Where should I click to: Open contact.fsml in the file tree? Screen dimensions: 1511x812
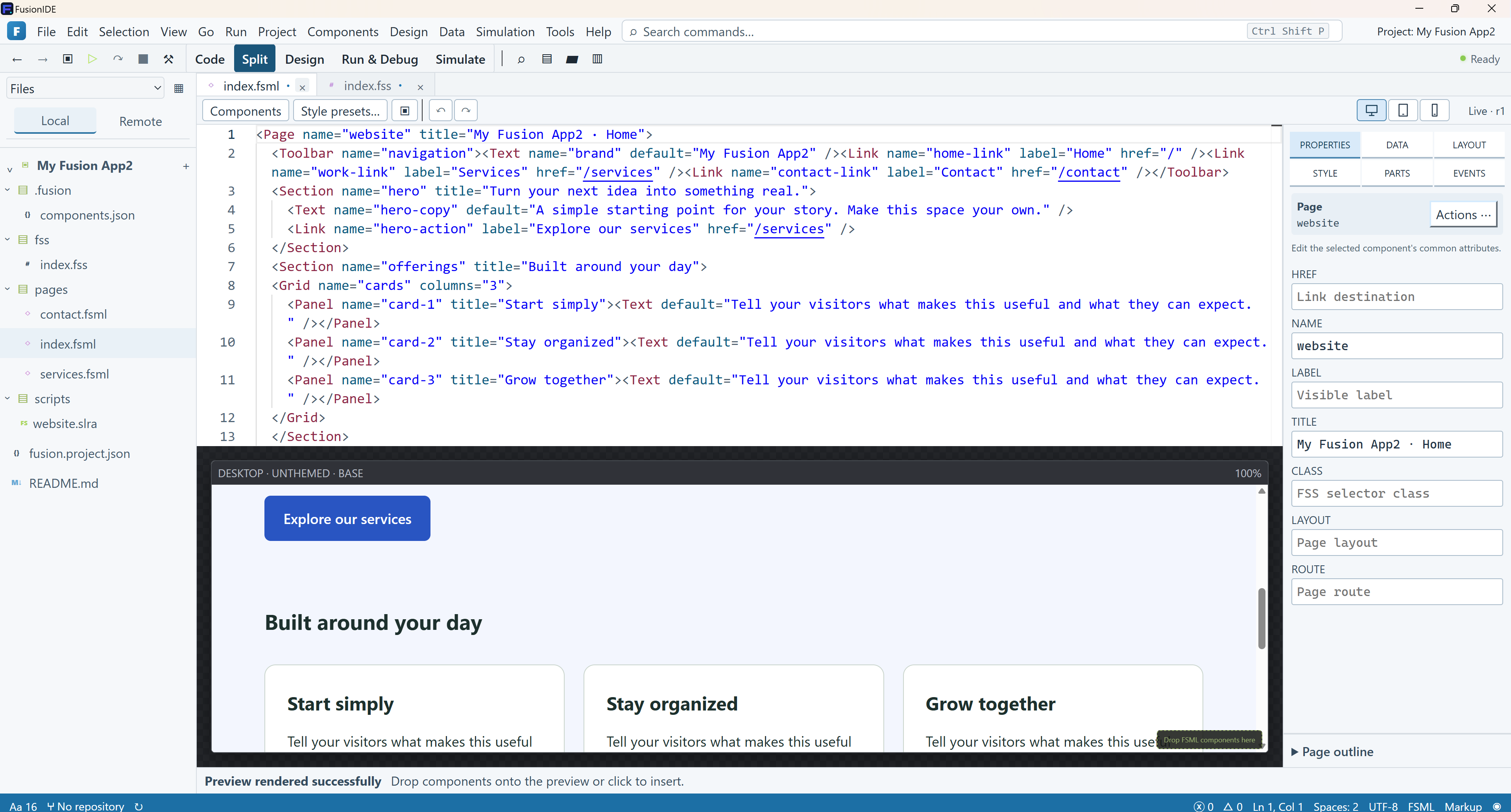(x=73, y=314)
